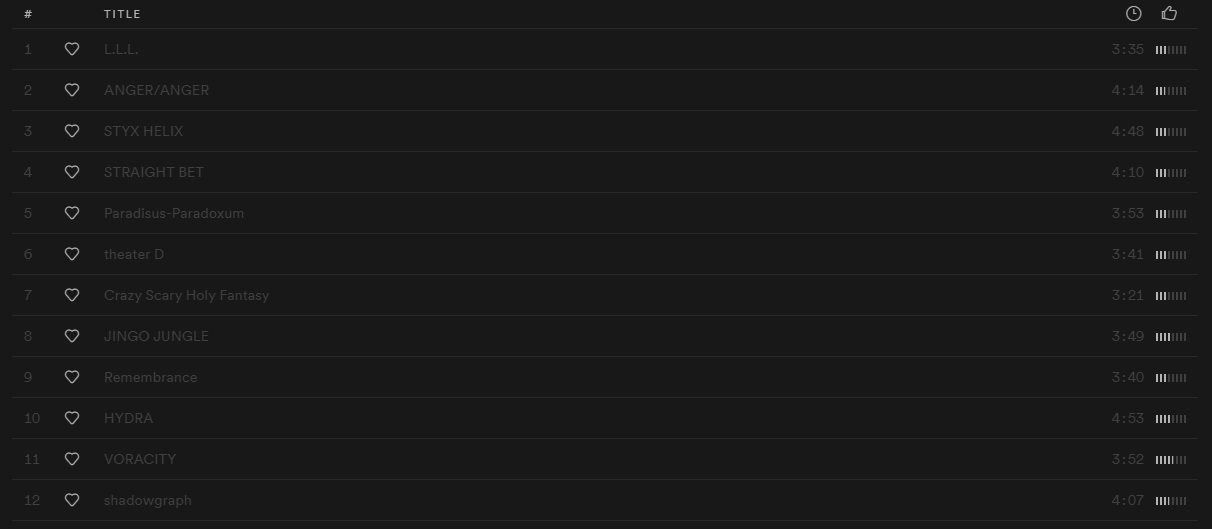The width and height of the screenshot is (1212, 529).
Task: Click the # column header
Action: pos(28,14)
